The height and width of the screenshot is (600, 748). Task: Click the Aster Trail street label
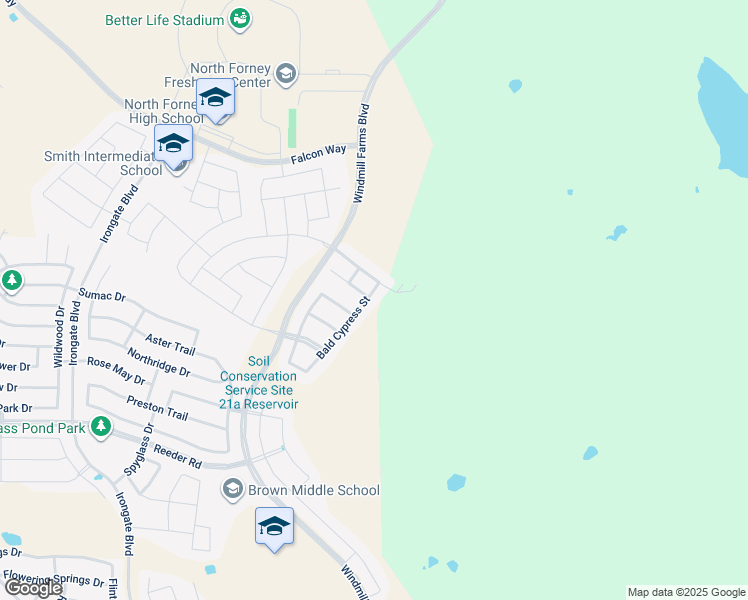click(170, 345)
